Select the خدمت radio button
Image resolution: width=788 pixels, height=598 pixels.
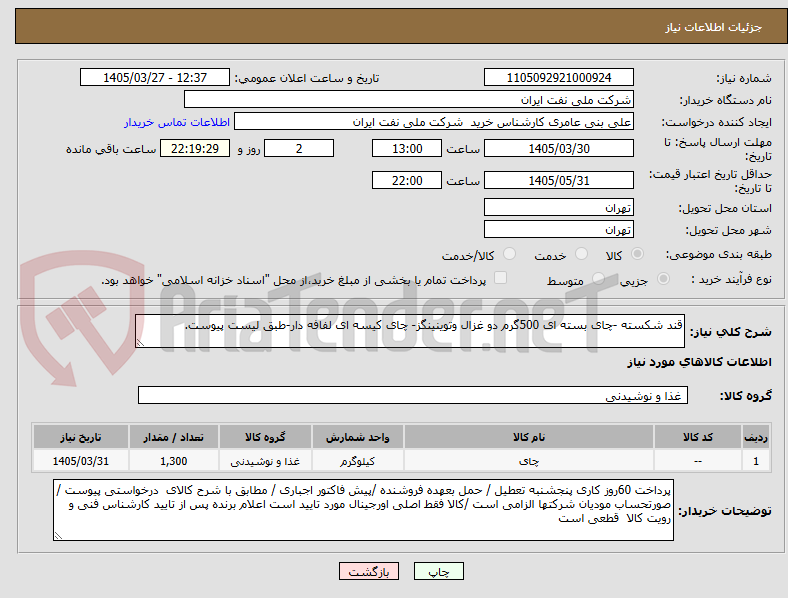(x=581, y=254)
